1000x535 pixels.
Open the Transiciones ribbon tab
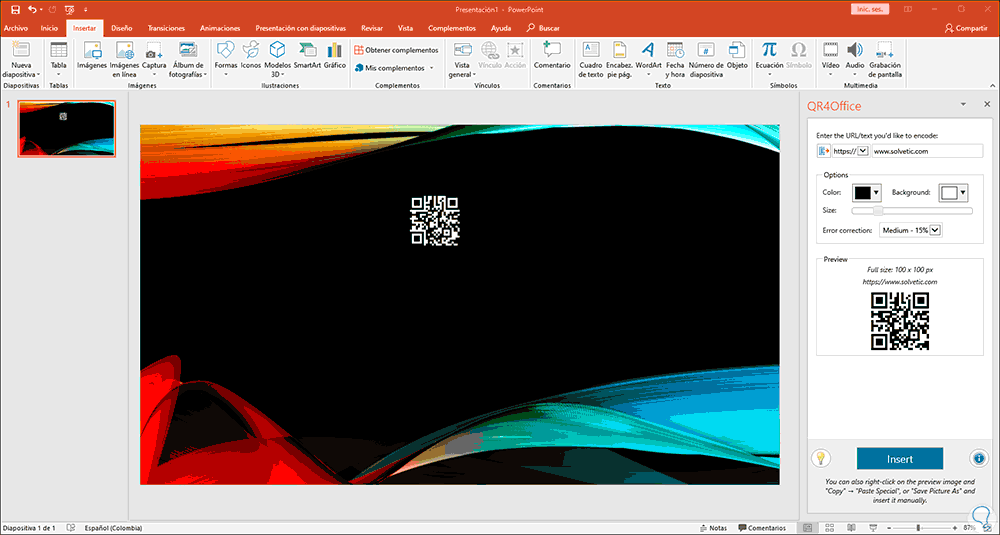tap(166, 29)
